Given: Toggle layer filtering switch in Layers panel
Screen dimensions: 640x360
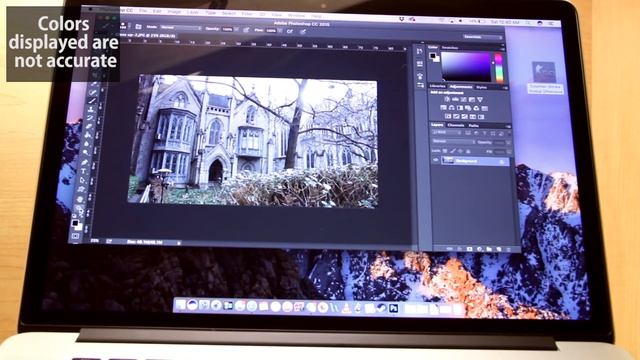Looking at the screenshot, I should coord(509,133).
